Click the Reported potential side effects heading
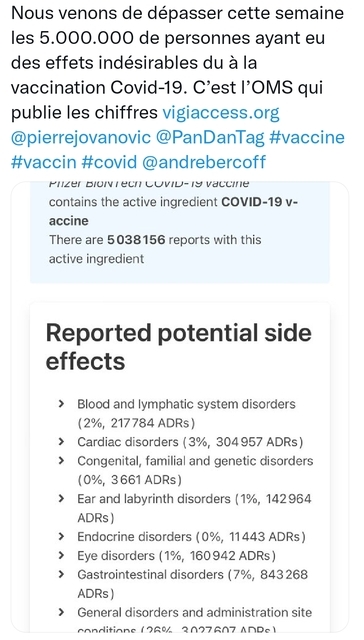 179,346
